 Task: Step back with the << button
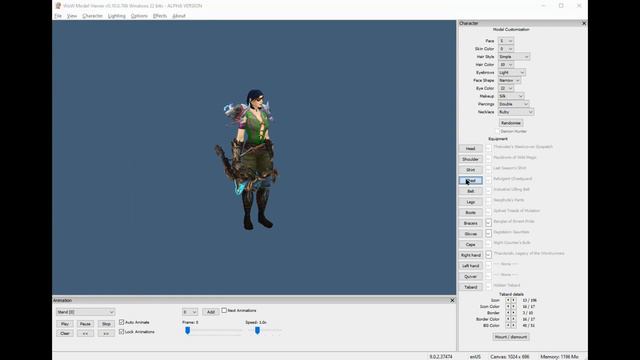85,333
